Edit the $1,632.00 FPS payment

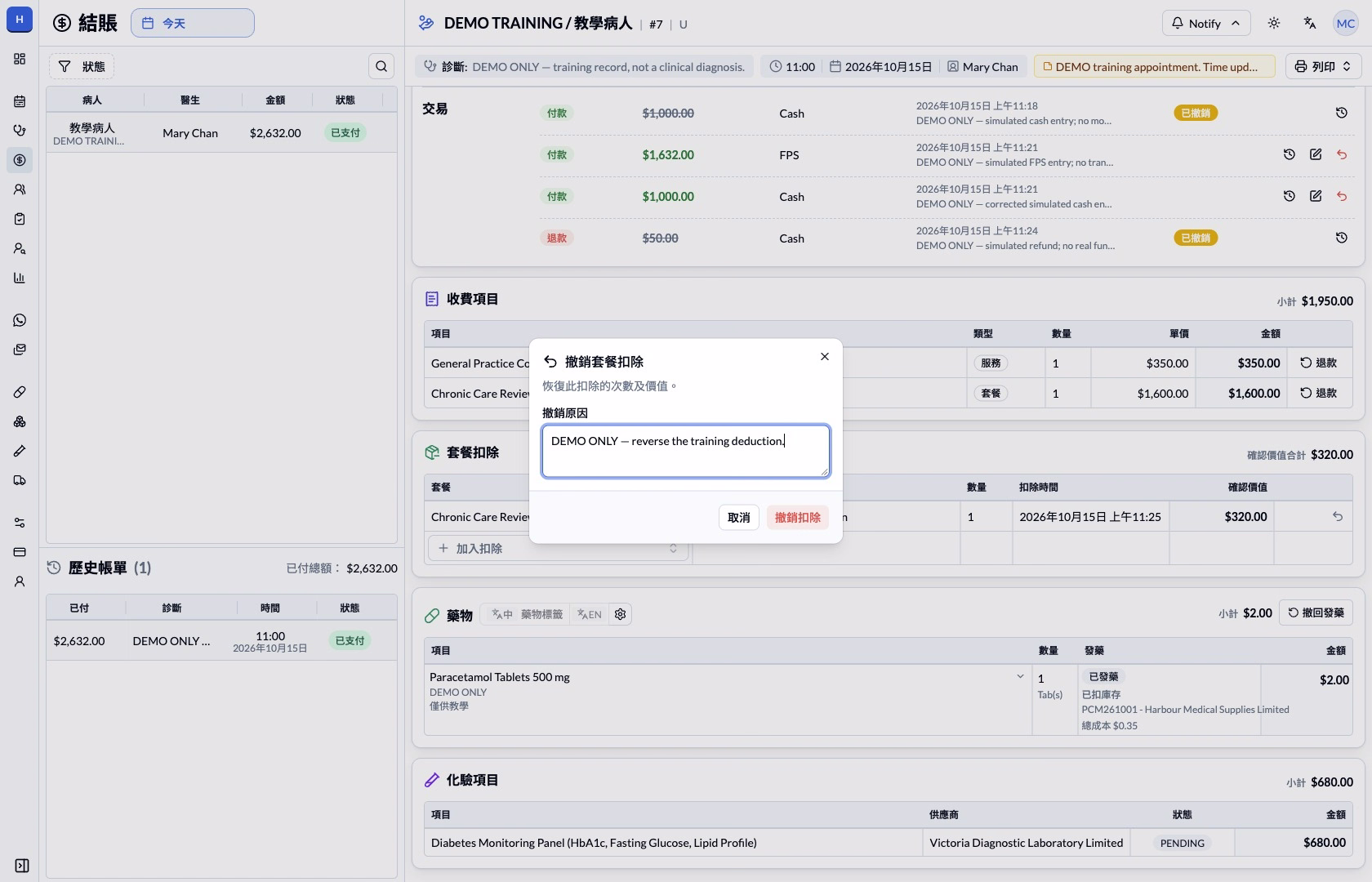tap(1316, 154)
